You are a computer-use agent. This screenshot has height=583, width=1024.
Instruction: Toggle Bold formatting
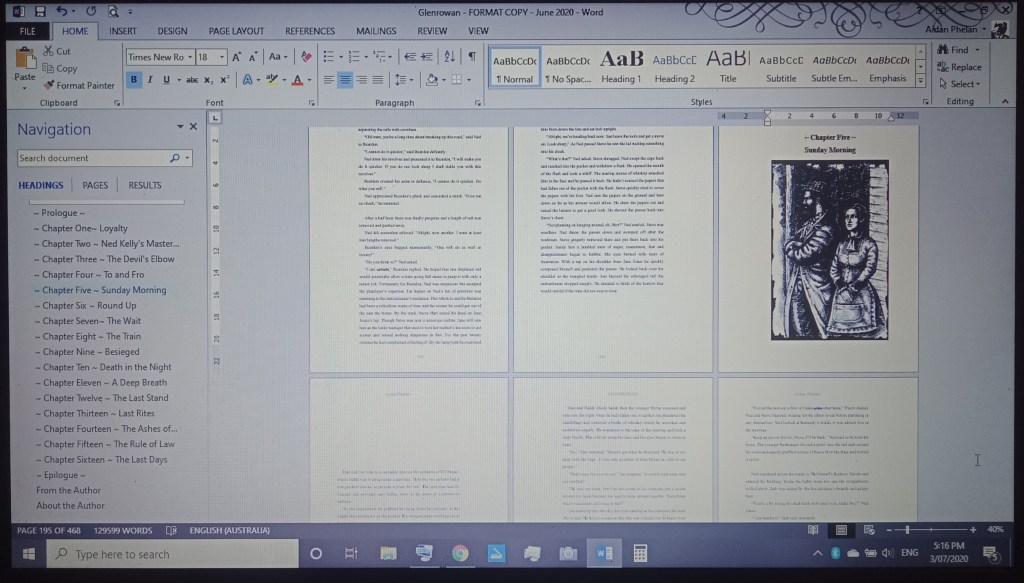(134, 80)
